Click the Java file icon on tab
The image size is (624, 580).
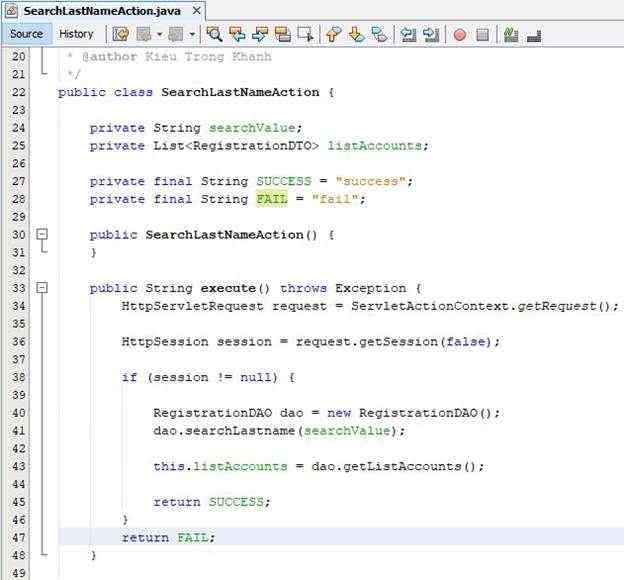(x=12, y=11)
